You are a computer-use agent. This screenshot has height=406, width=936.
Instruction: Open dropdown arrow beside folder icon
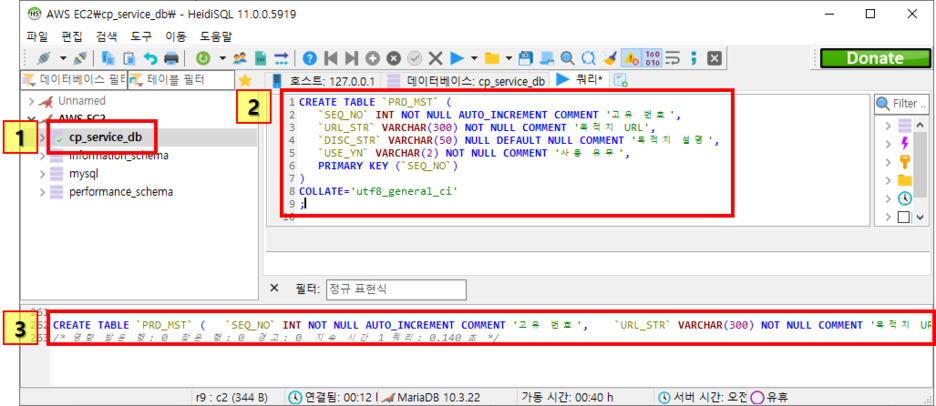point(509,58)
